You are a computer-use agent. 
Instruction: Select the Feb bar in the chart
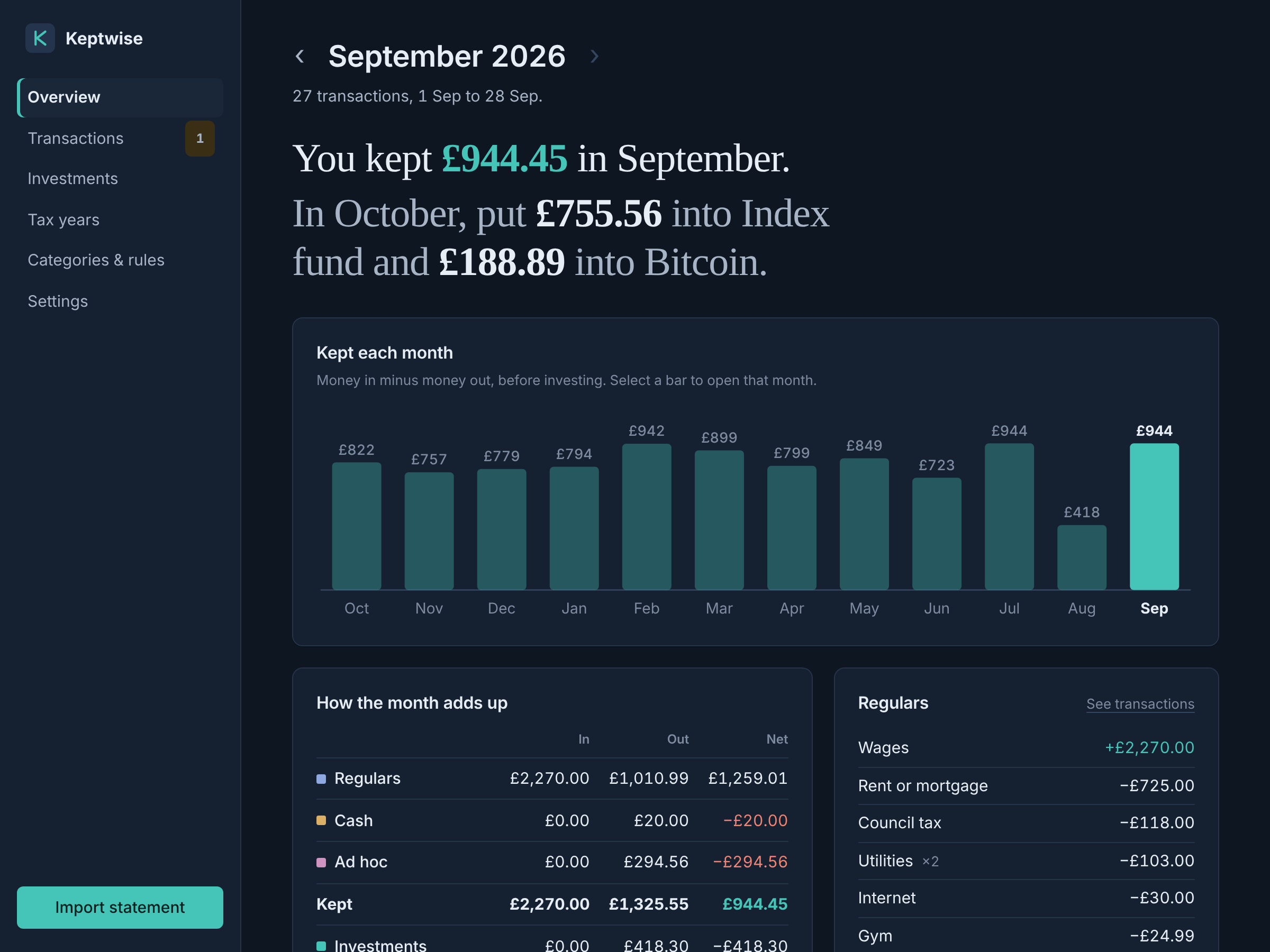[647, 516]
